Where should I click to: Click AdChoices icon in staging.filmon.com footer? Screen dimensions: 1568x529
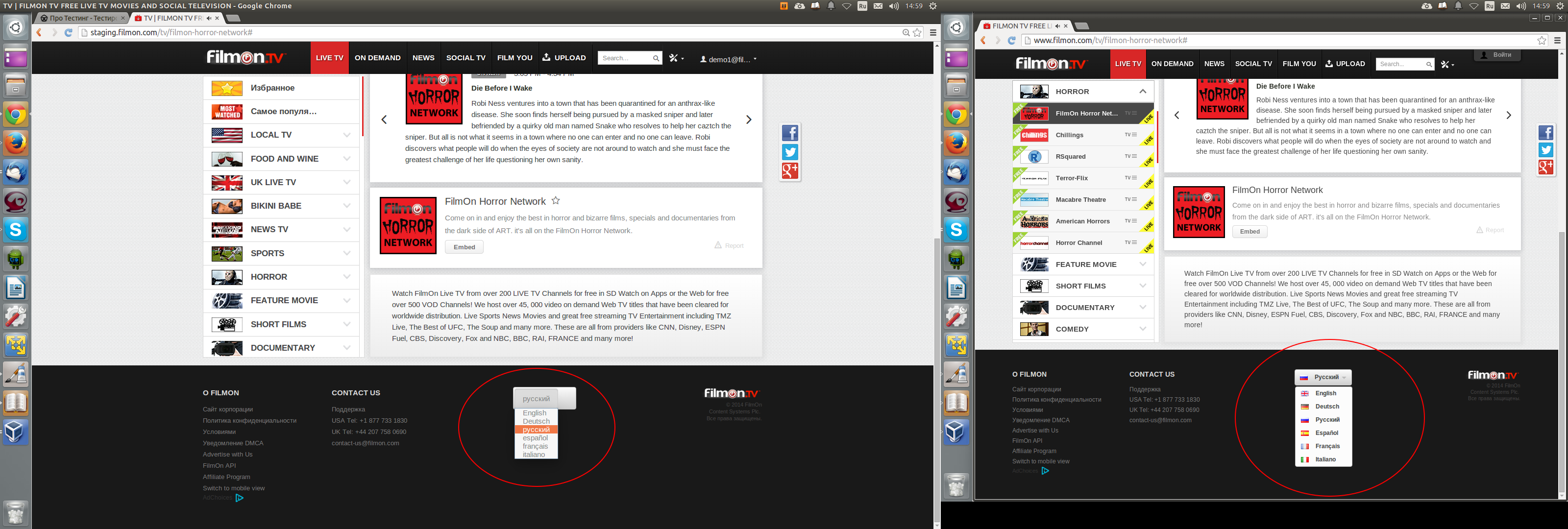pos(239,498)
